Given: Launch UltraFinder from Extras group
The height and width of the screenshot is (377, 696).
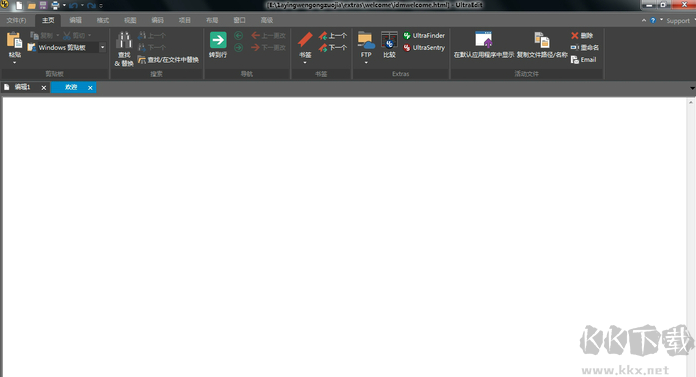Looking at the screenshot, I should [x=424, y=36].
